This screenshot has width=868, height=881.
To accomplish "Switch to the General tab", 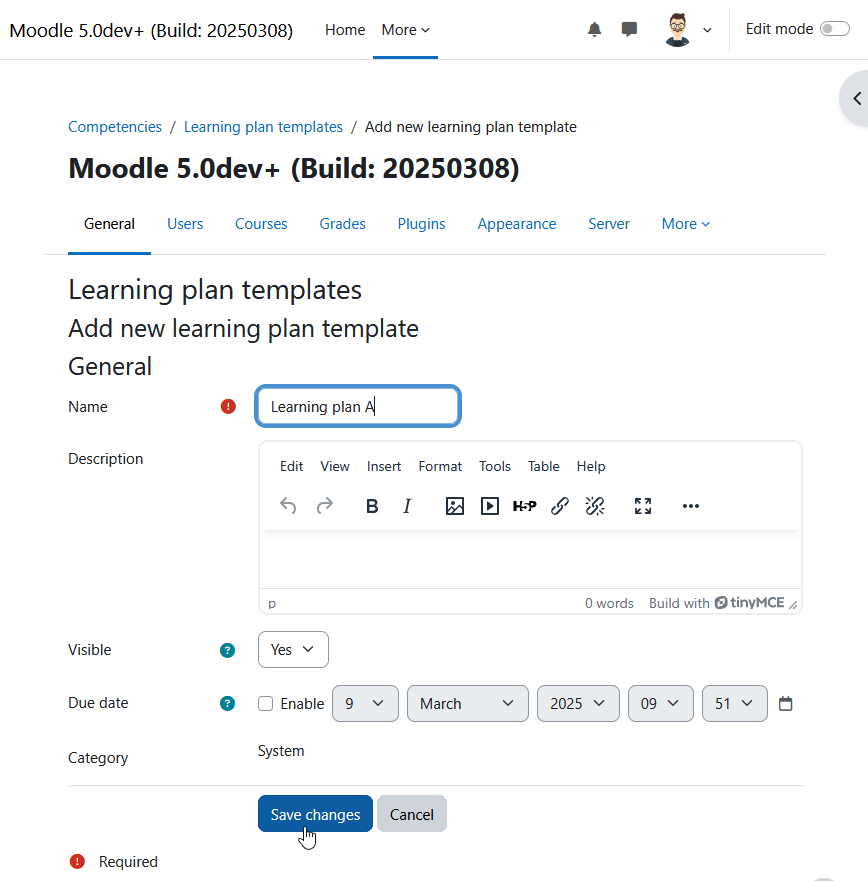I will pos(109,224).
